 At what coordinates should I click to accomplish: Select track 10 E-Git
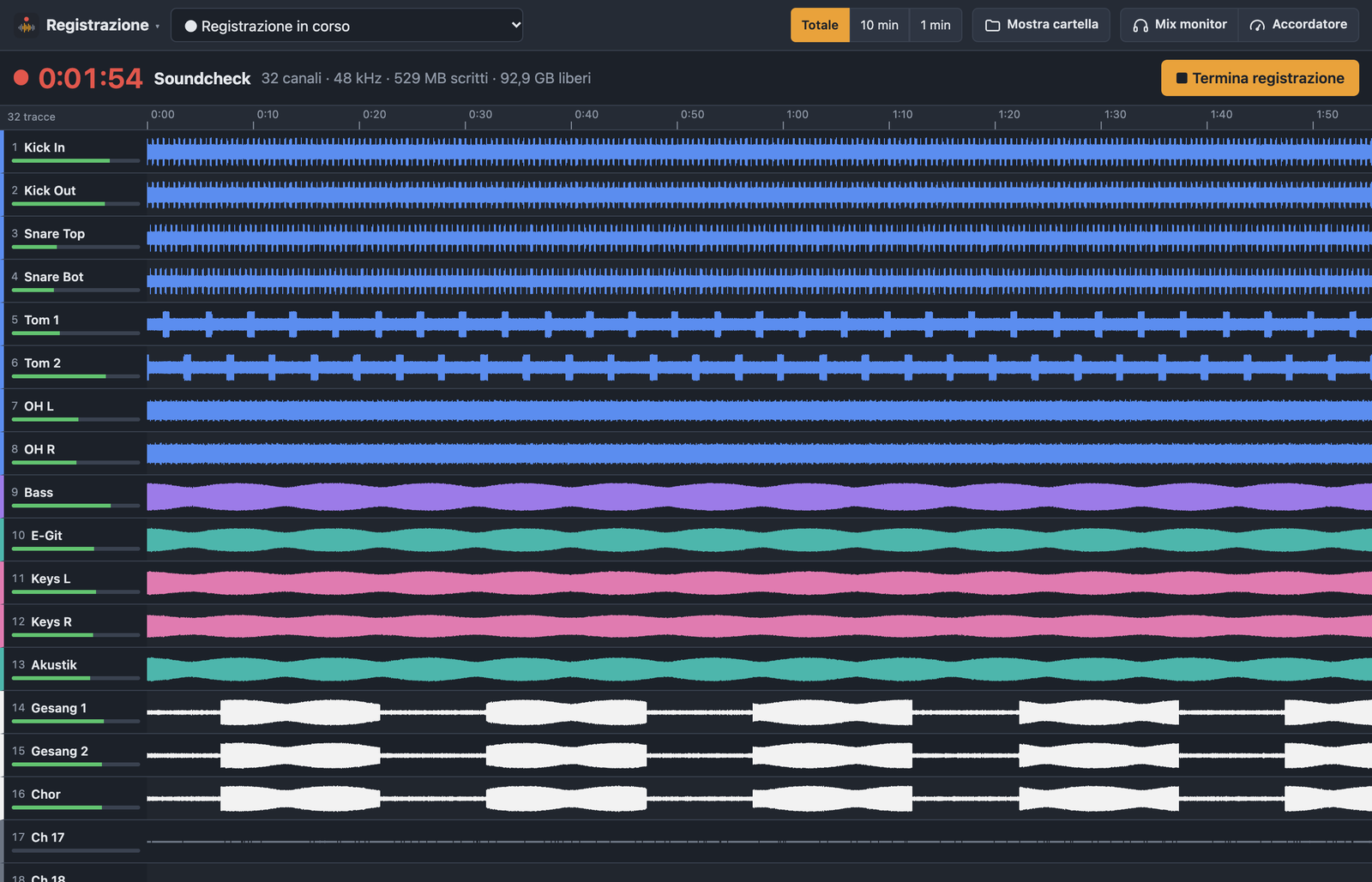click(74, 540)
